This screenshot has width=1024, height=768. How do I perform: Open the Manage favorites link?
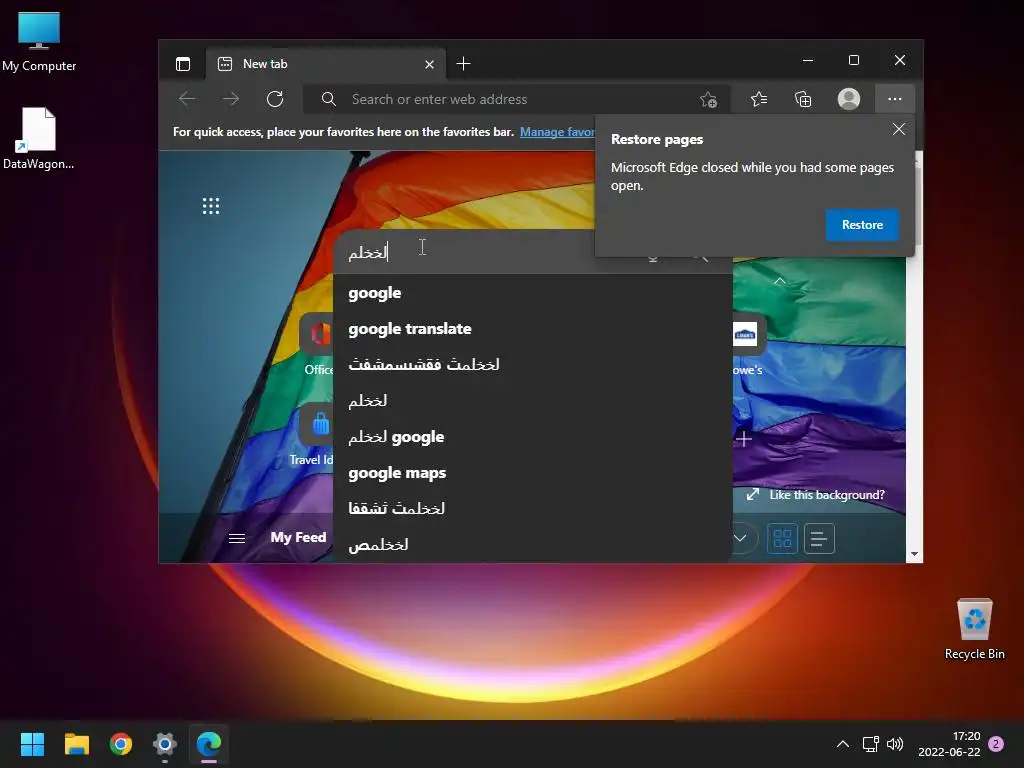pos(557,132)
